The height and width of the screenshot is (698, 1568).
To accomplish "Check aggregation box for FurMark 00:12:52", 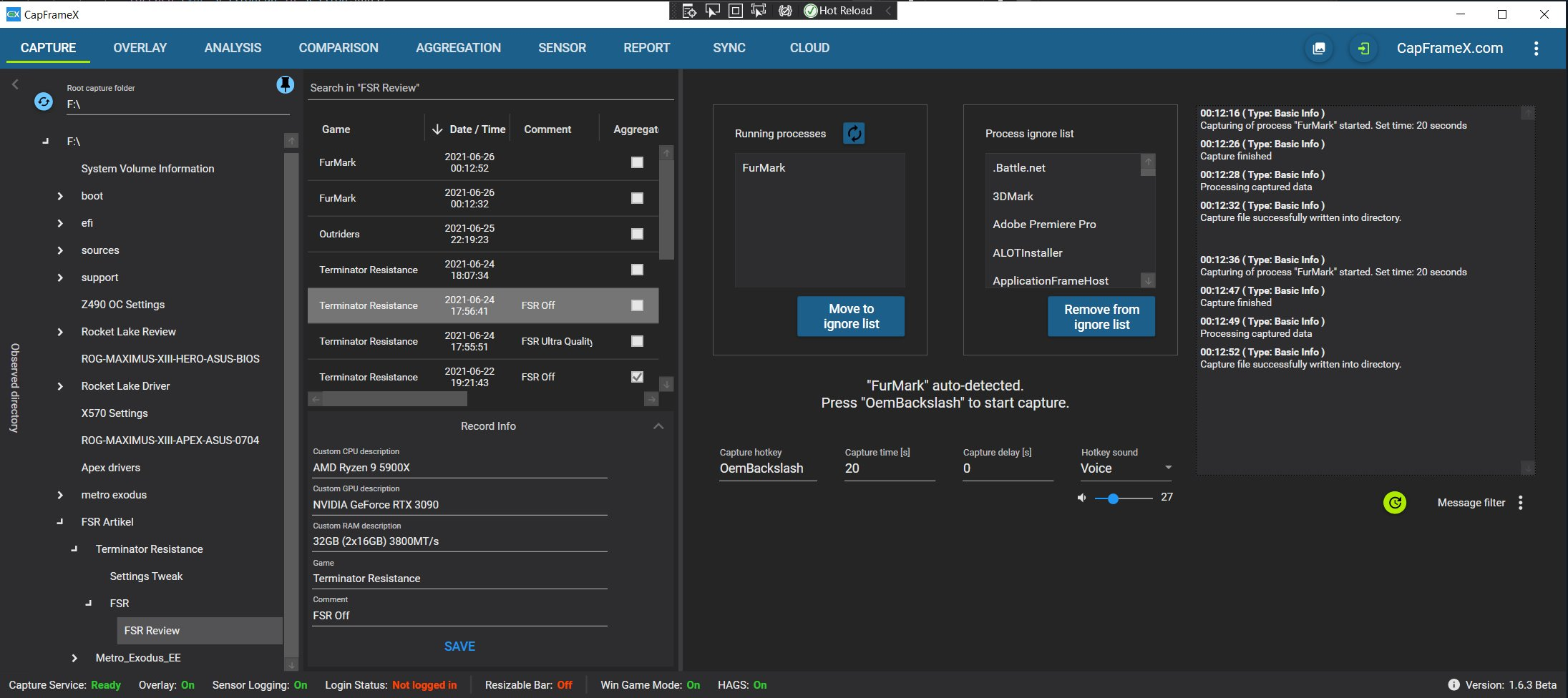I will [637, 162].
